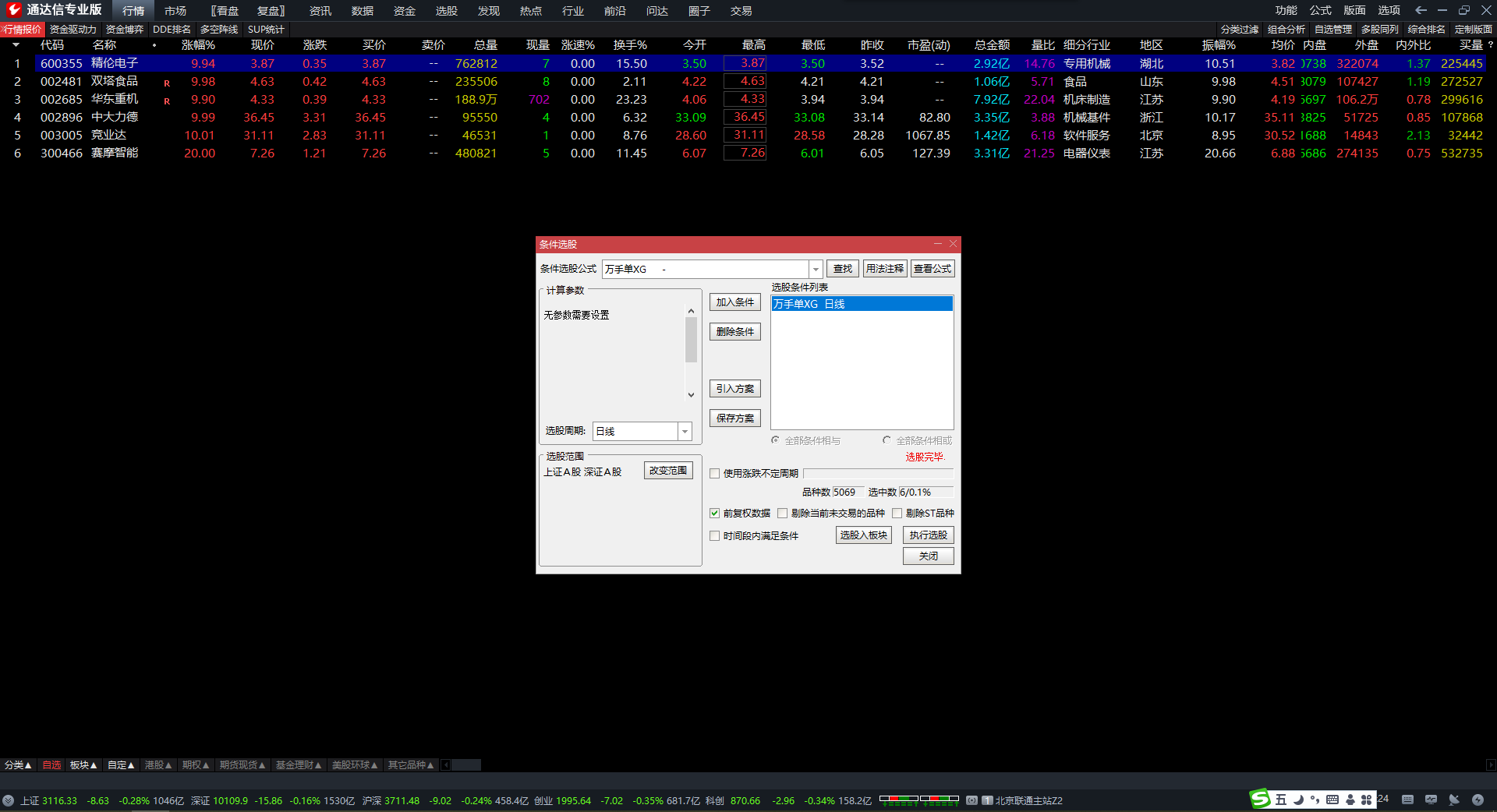Open the Sogou input method S icon

[x=1260, y=799]
